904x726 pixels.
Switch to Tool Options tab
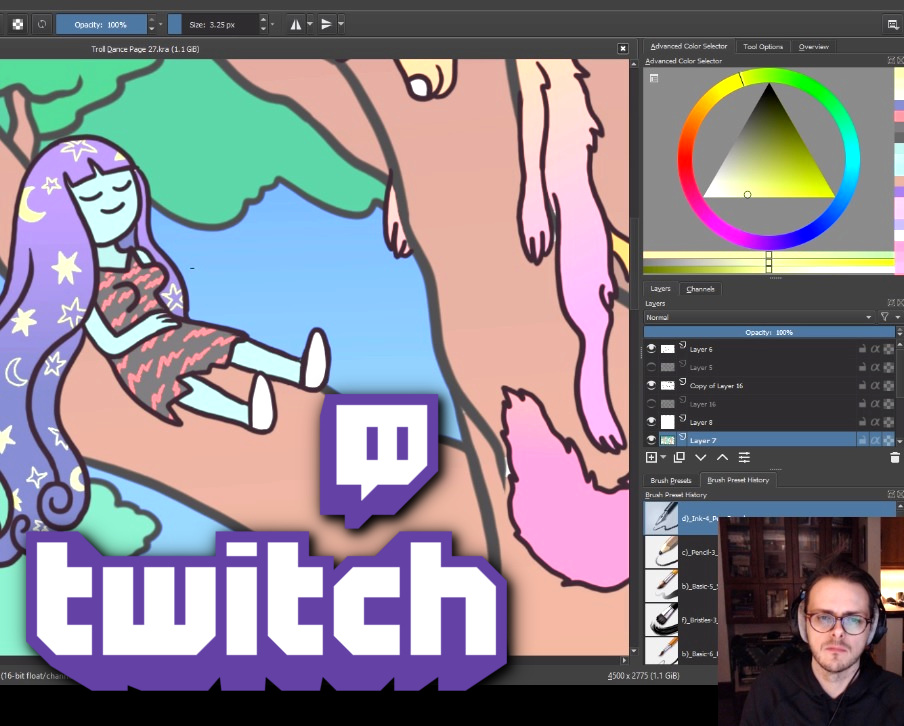click(x=763, y=46)
